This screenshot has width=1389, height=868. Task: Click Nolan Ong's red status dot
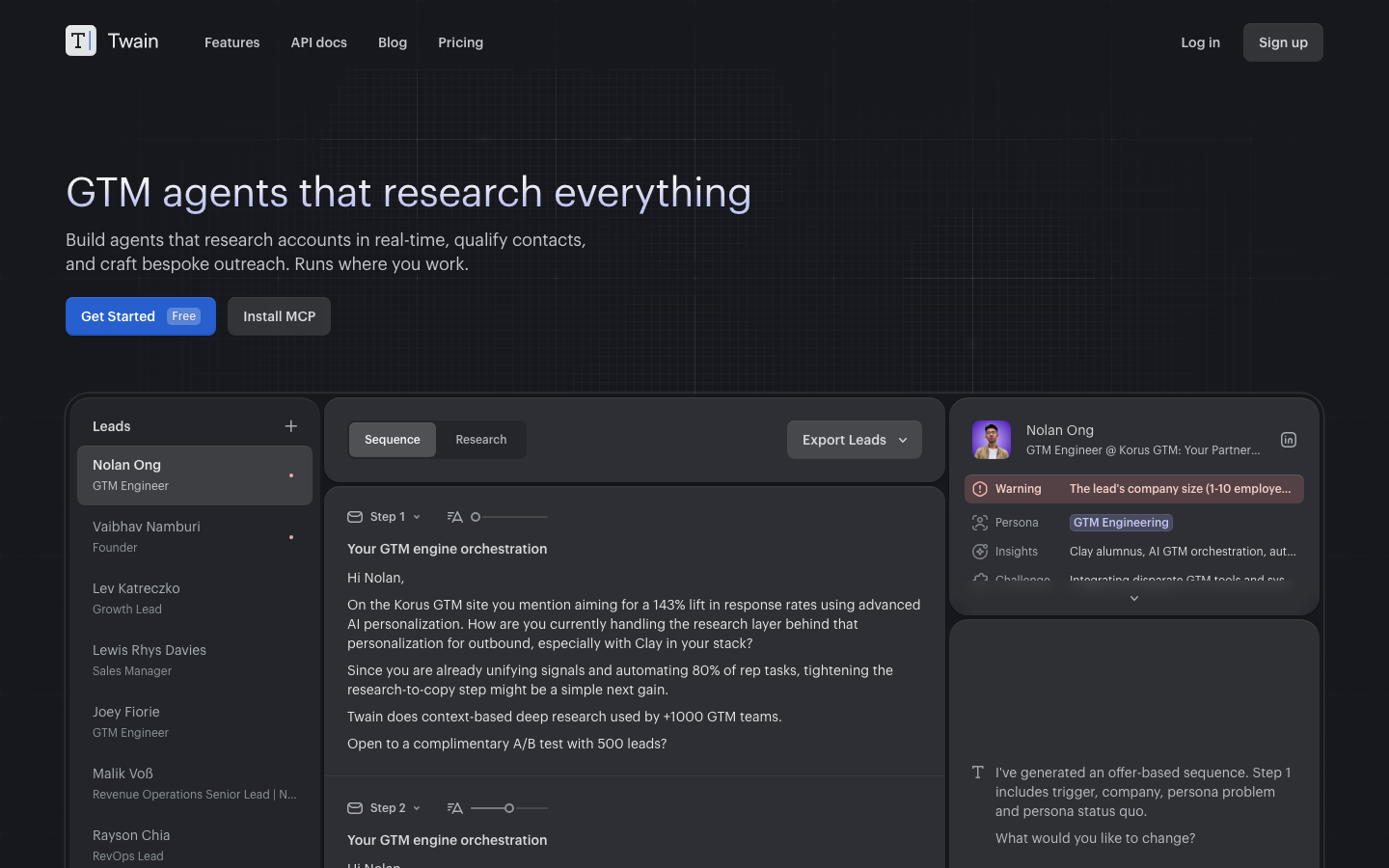pyautogui.click(x=291, y=475)
